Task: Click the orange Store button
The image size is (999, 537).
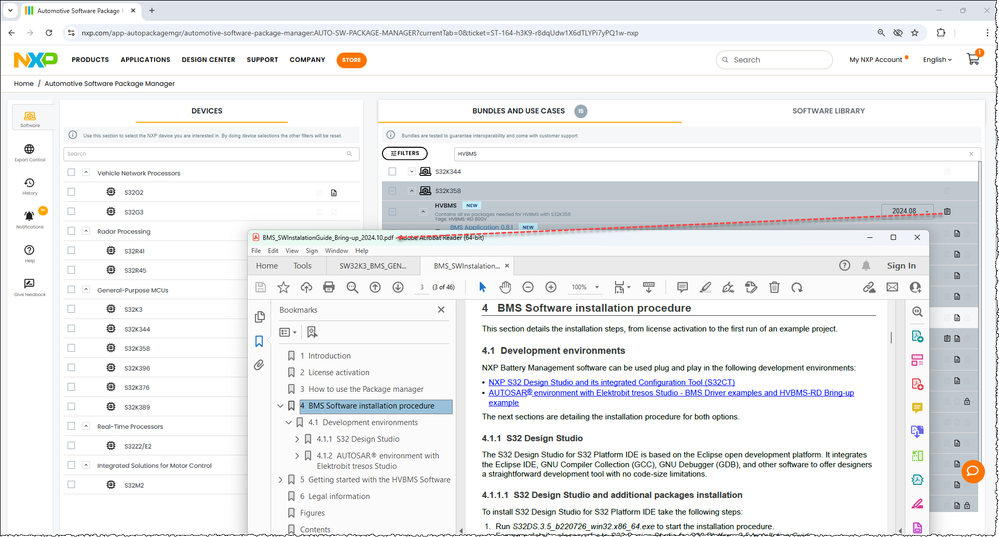Action: pos(351,60)
